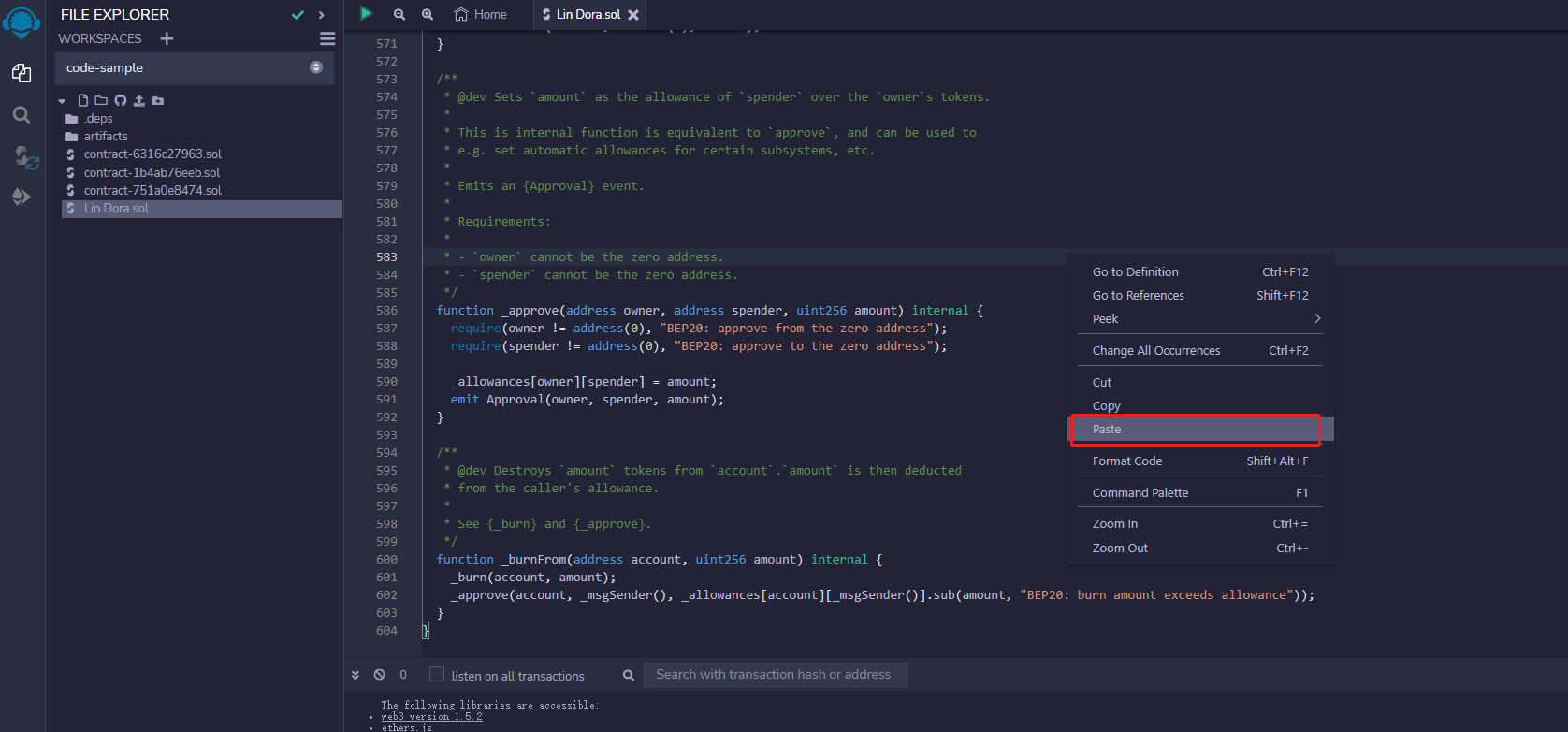Click the green checkmark in File Explorer header
The width and height of the screenshot is (1568, 732).
coord(298,15)
